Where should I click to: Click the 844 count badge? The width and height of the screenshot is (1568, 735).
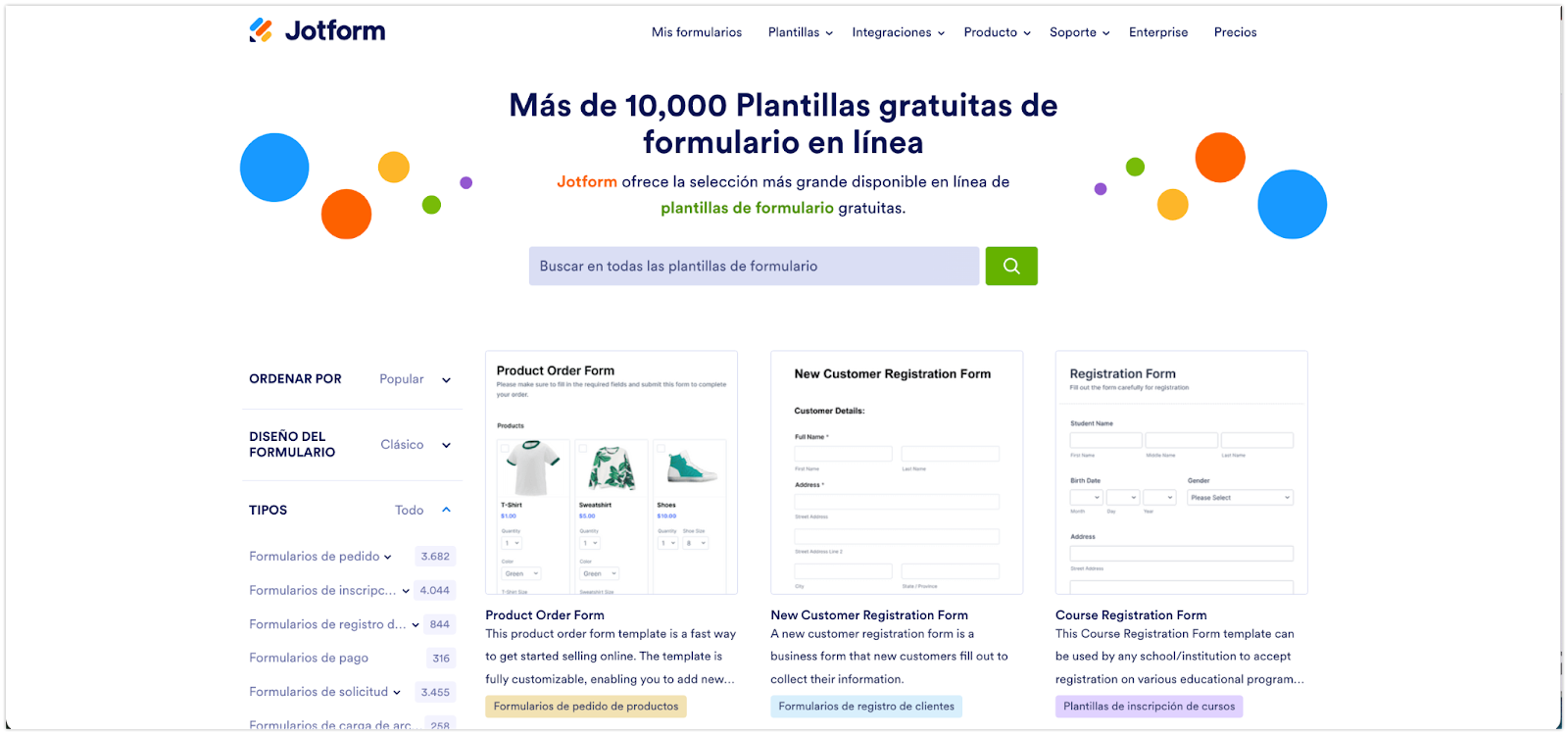tap(440, 624)
